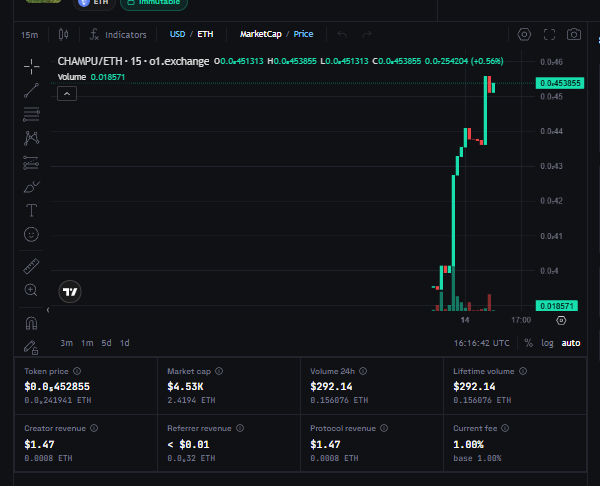Toggle auto scale mode
600x486 pixels.
571,343
